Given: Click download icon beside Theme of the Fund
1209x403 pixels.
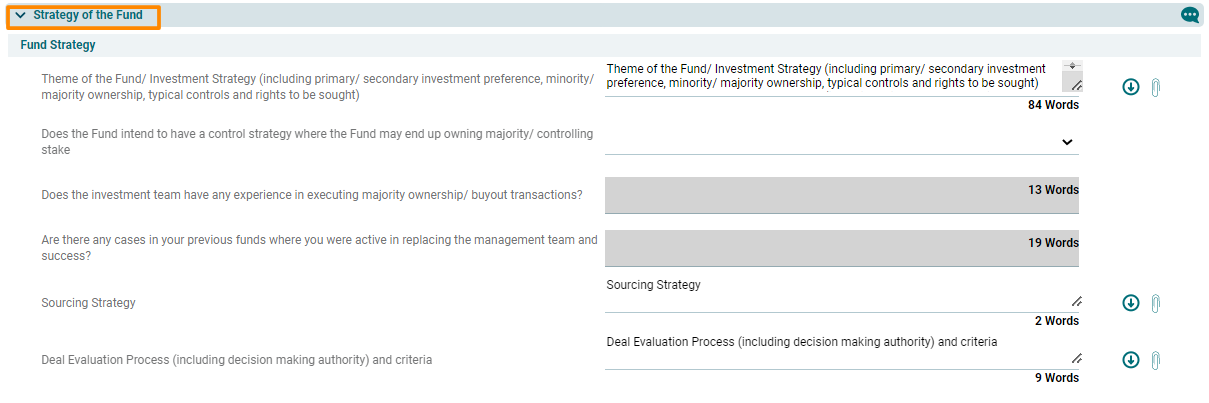Looking at the screenshot, I should click(x=1131, y=87).
